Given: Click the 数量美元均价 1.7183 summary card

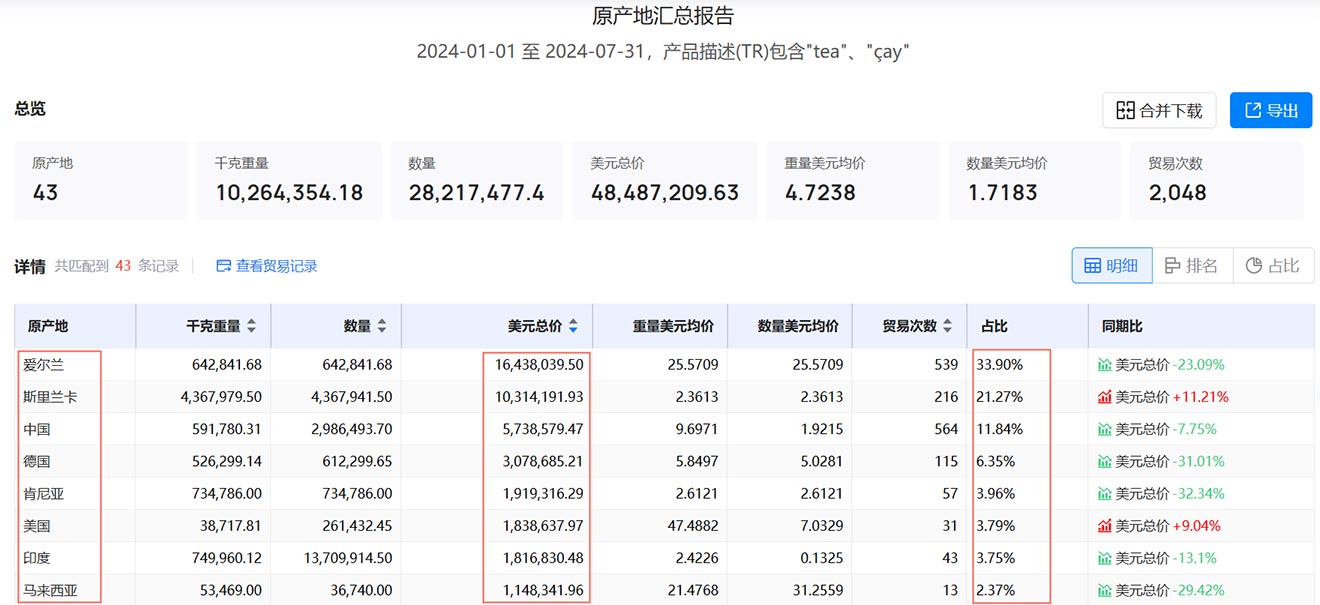Looking at the screenshot, I should click(x=1035, y=181).
